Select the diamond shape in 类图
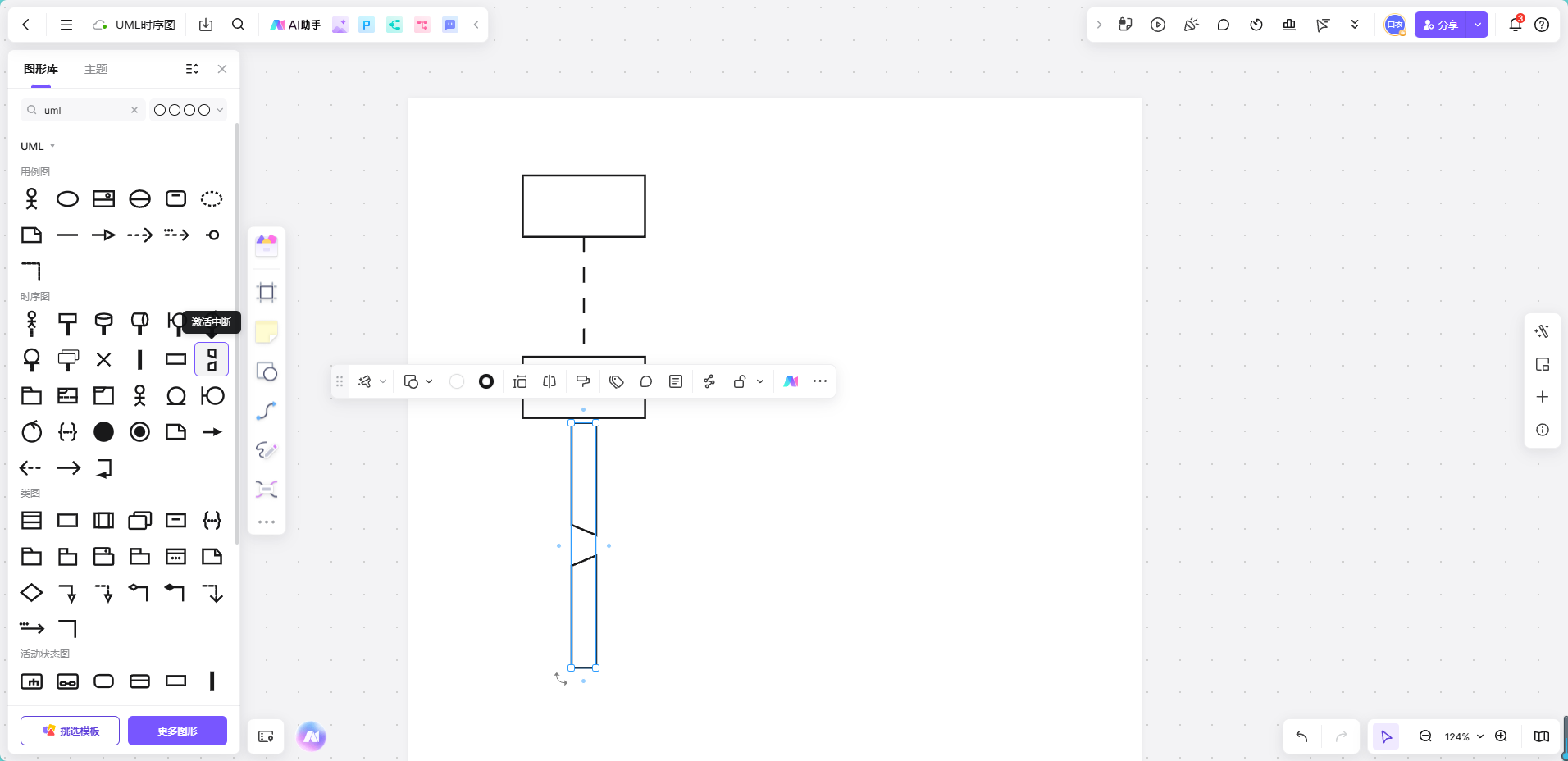This screenshot has width=1568, height=761. tap(31, 592)
